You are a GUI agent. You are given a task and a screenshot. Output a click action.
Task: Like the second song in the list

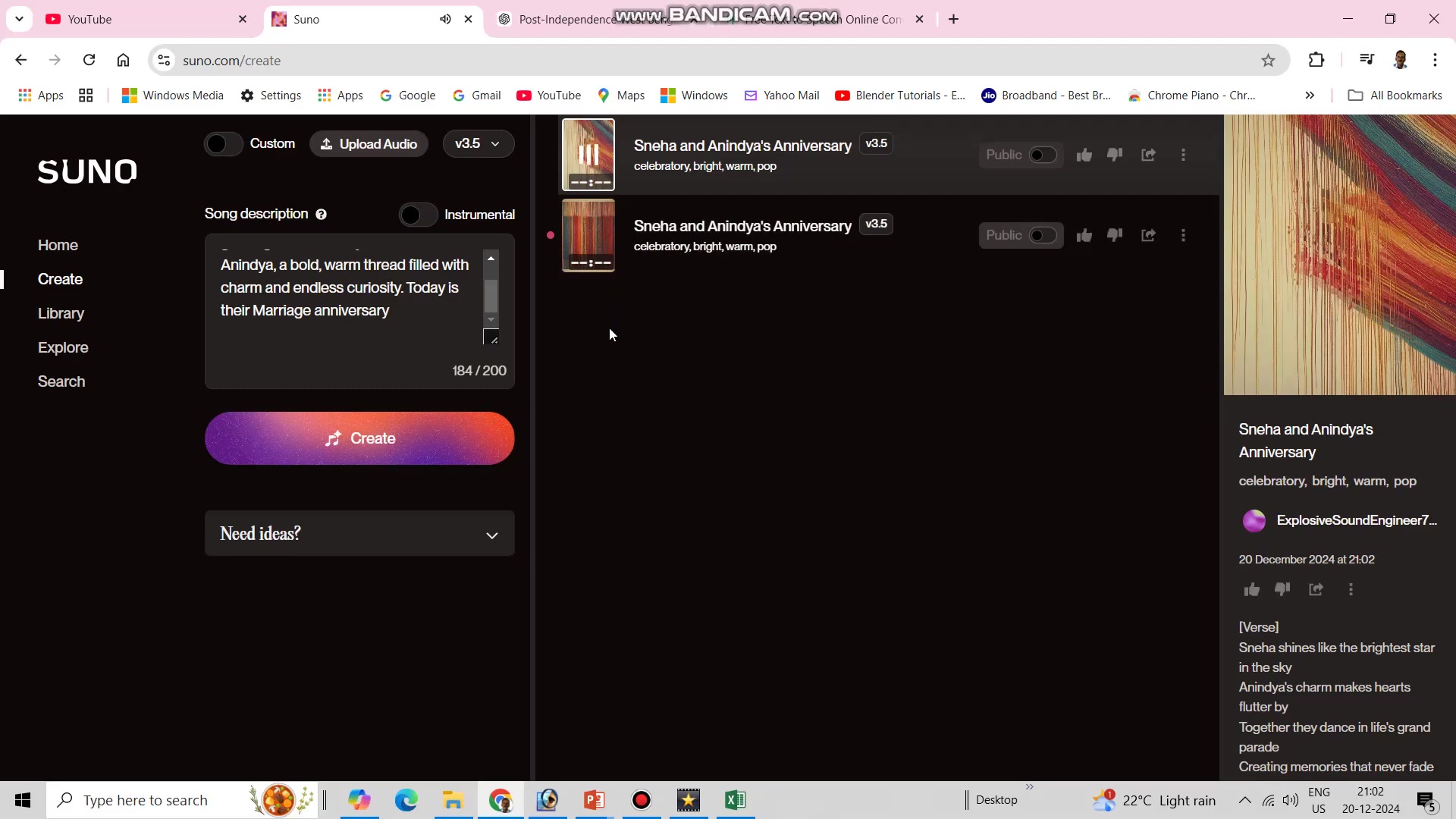click(1084, 235)
